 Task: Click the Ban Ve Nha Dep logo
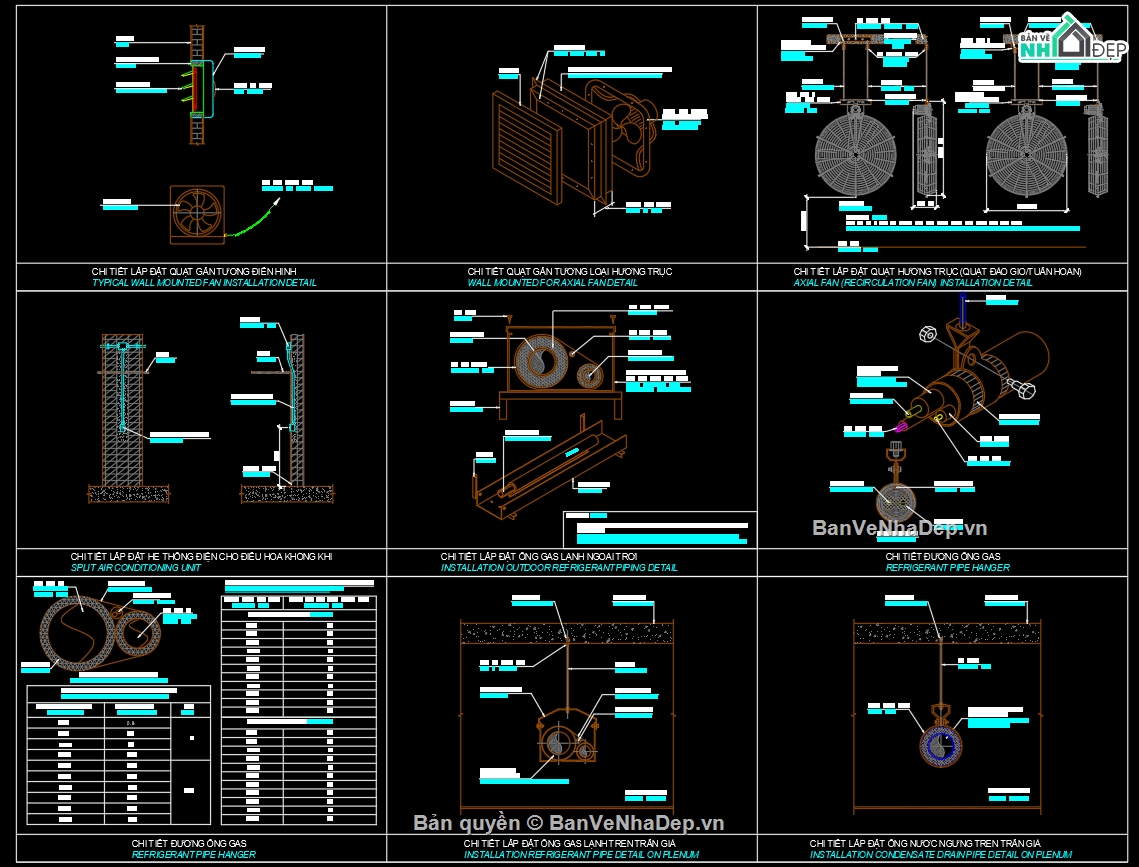pos(1072,38)
